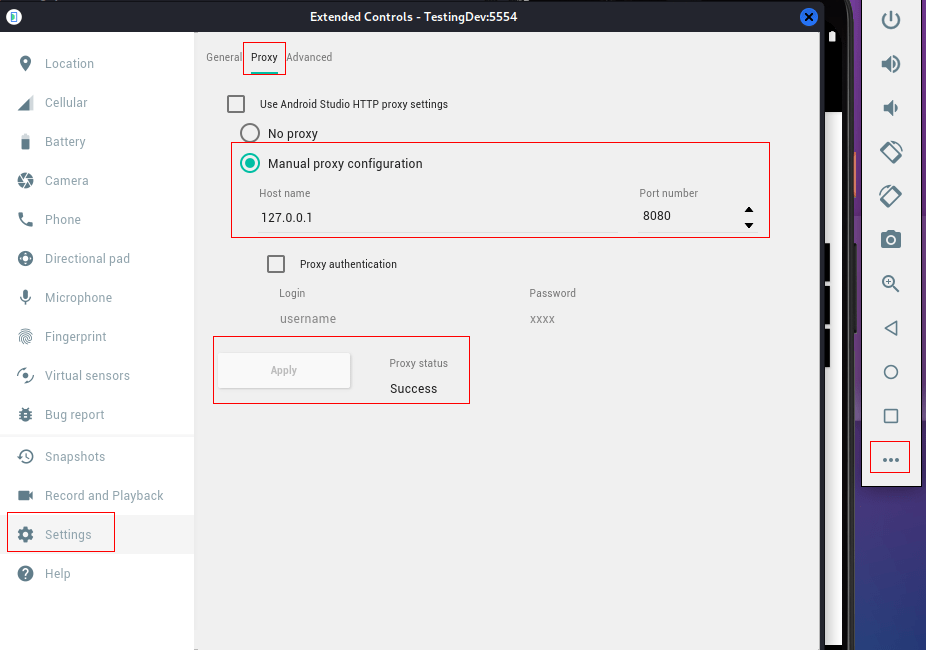Switch to the Advanced tab
This screenshot has width=926, height=650.
(309, 57)
